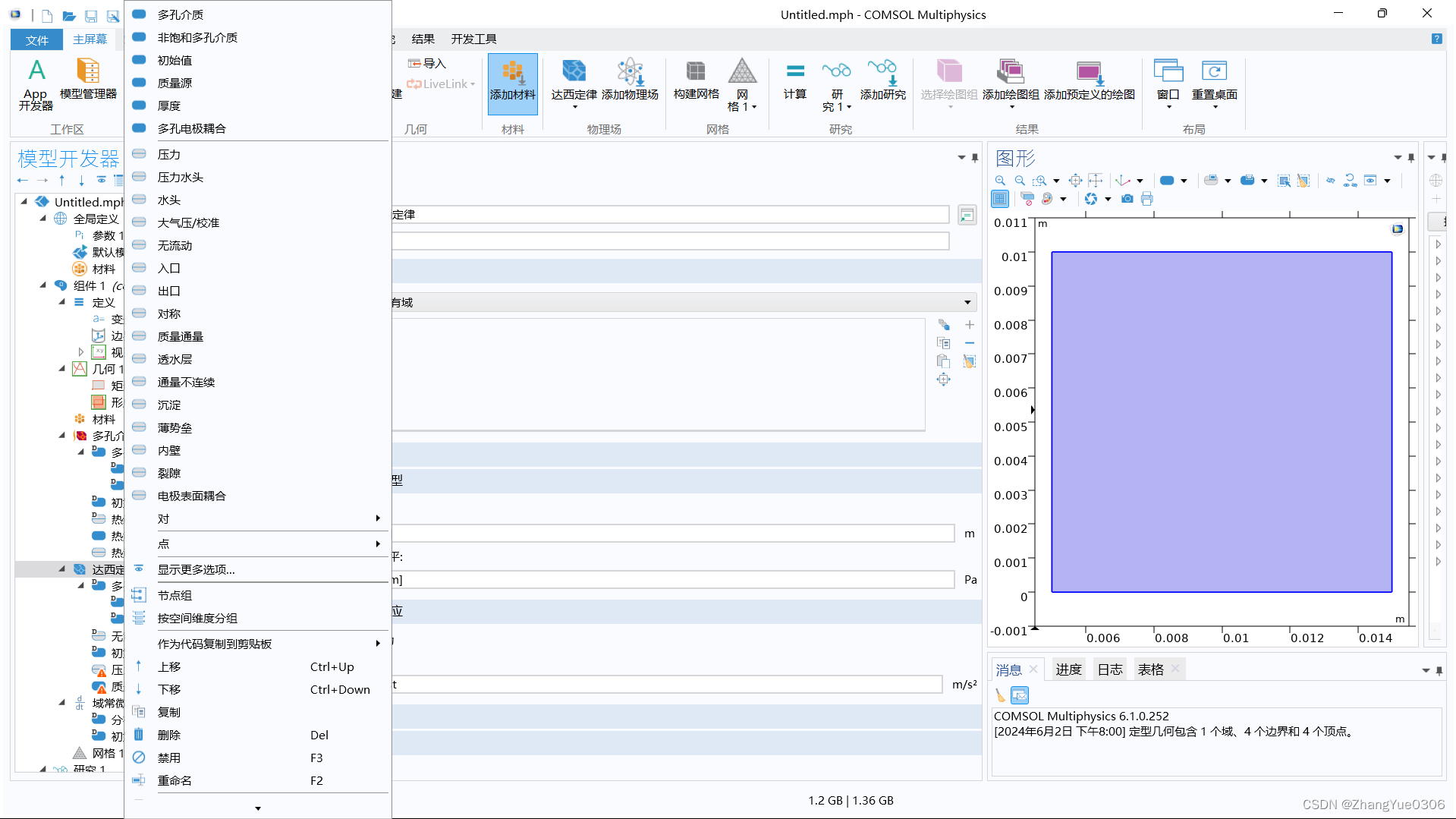
Task: Switch to the 日志 tab
Action: [x=1110, y=669]
